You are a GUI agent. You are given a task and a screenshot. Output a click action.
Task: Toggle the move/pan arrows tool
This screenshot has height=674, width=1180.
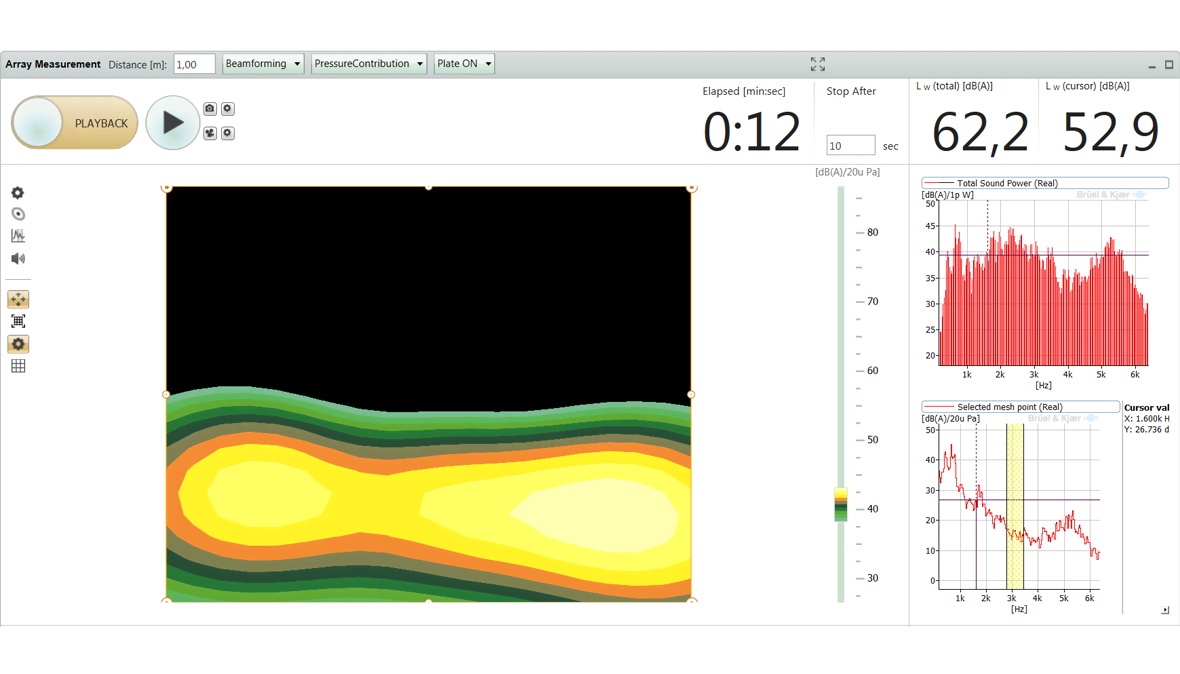18,300
